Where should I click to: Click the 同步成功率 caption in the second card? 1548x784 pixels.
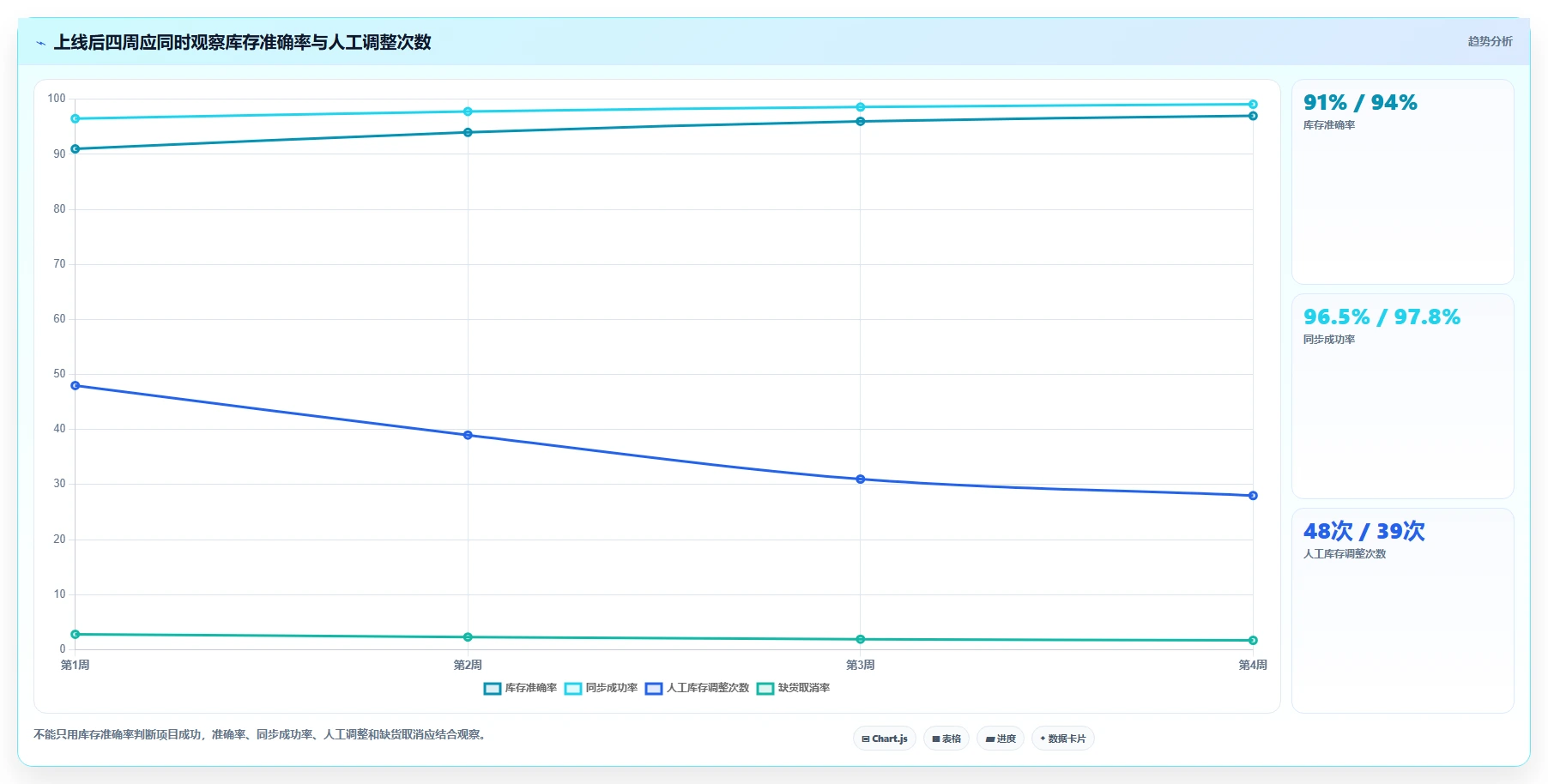1329,340
